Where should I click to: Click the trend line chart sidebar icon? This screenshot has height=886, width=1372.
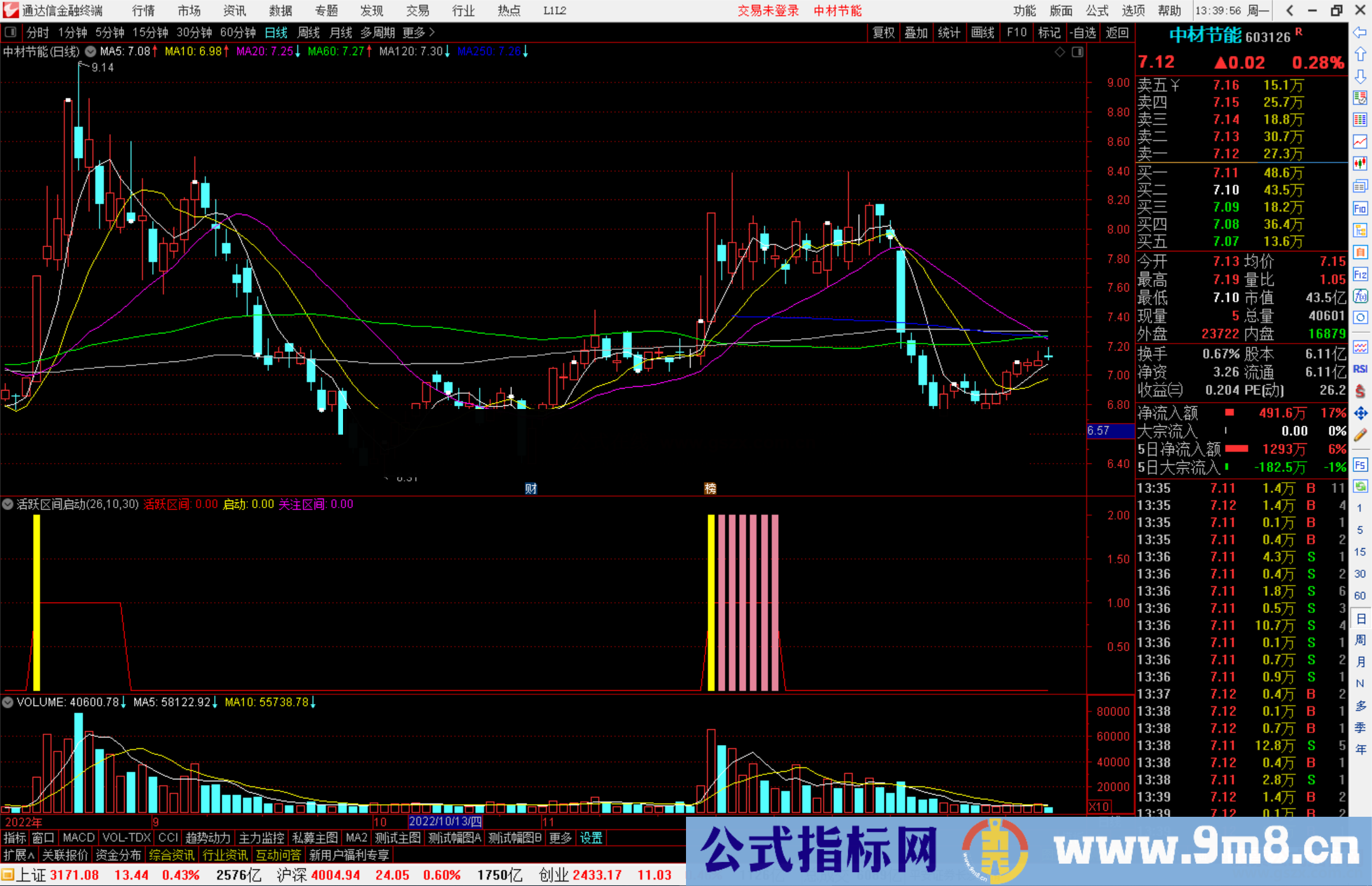pyautogui.click(x=1360, y=142)
